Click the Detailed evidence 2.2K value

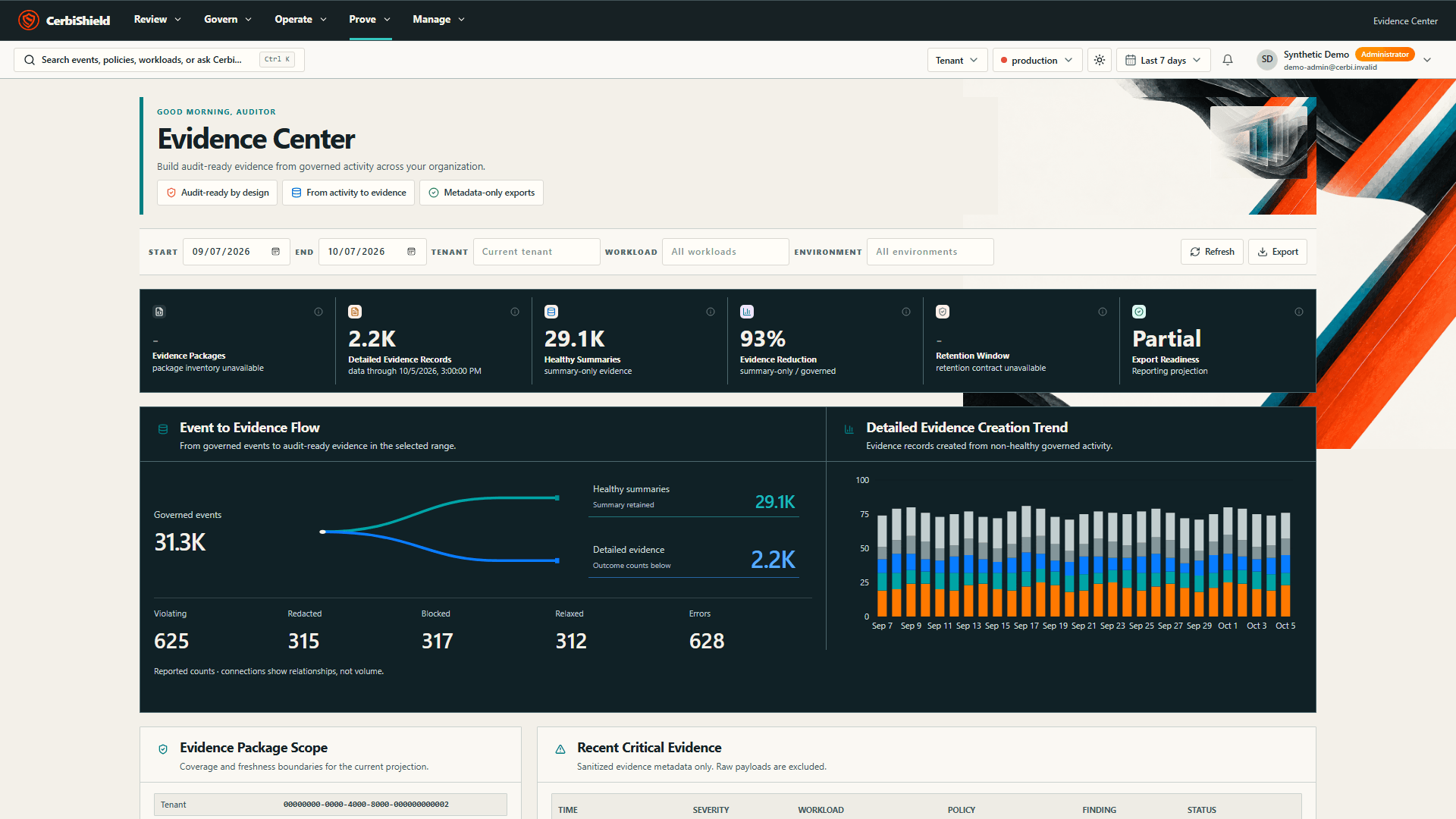tap(773, 560)
